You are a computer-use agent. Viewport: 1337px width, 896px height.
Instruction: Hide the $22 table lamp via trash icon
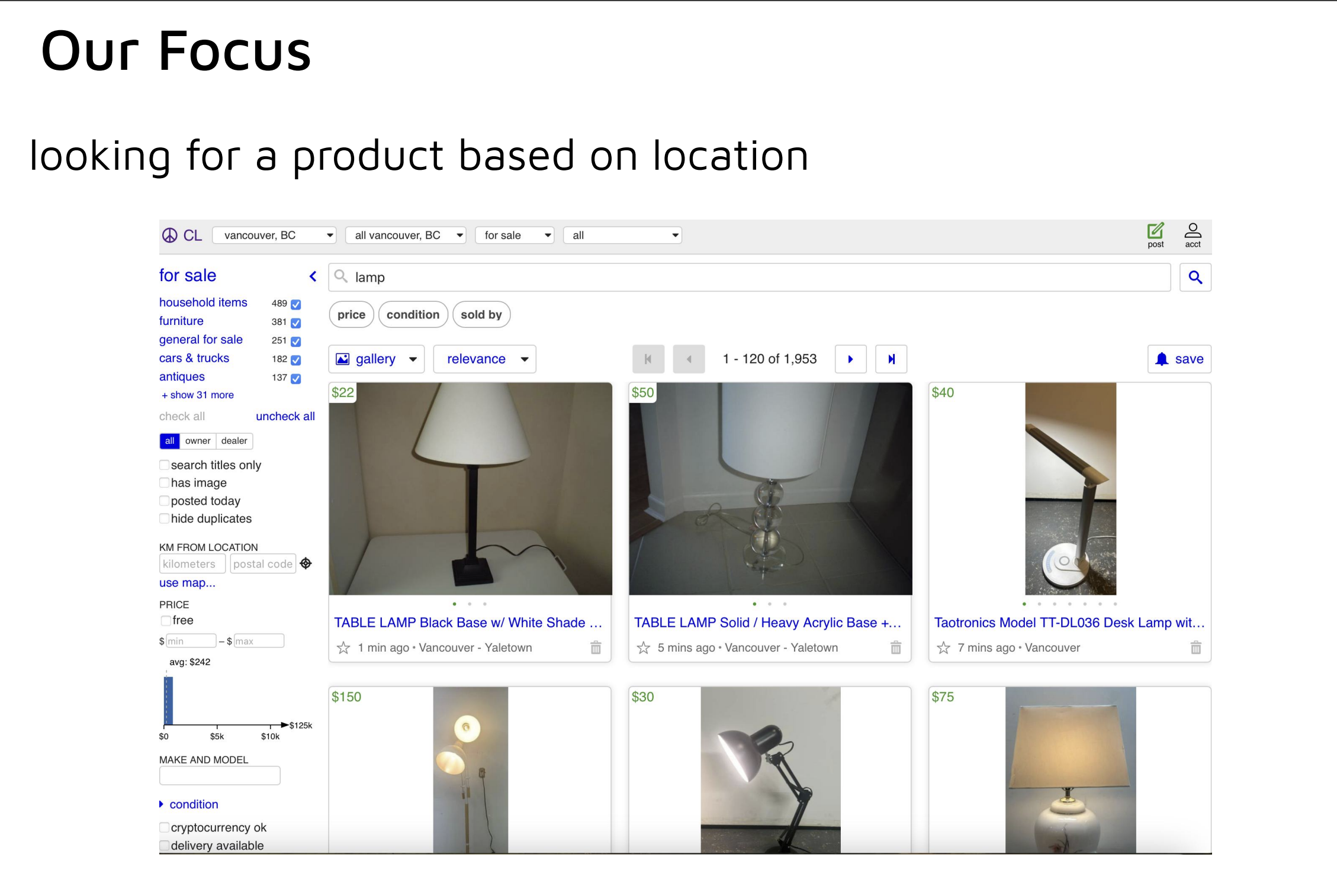tap(596, 647)
